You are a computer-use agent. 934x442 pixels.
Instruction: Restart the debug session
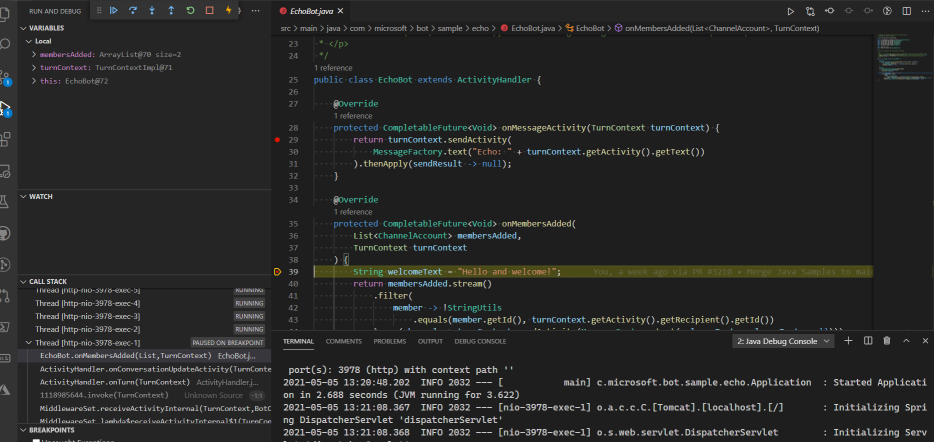190,10
